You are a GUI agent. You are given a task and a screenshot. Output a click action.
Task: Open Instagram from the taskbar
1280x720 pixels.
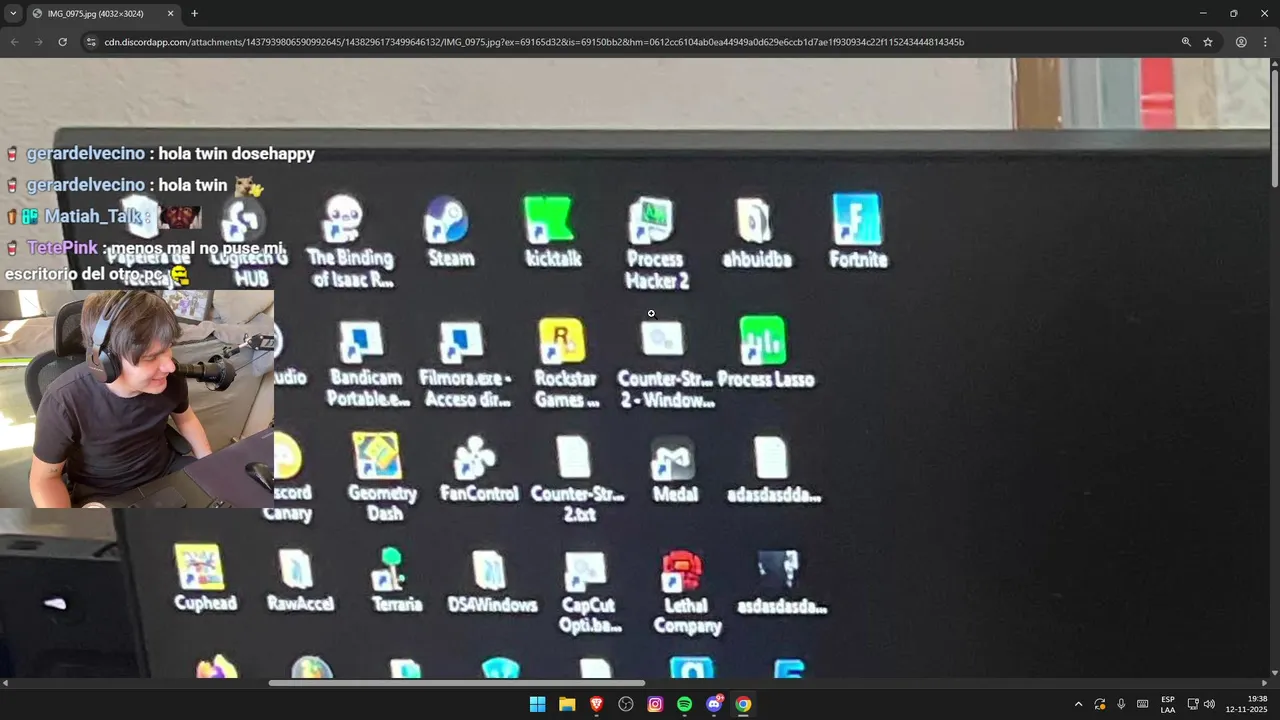click(x=655, y=704)
